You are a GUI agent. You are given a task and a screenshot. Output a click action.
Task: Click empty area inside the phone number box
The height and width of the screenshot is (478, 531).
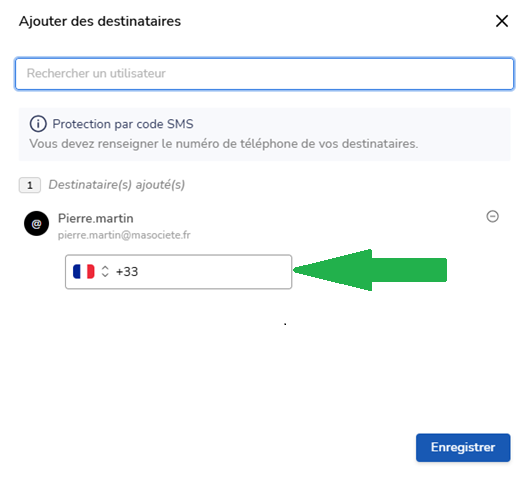pyautogui.click(x=213, y=272)
